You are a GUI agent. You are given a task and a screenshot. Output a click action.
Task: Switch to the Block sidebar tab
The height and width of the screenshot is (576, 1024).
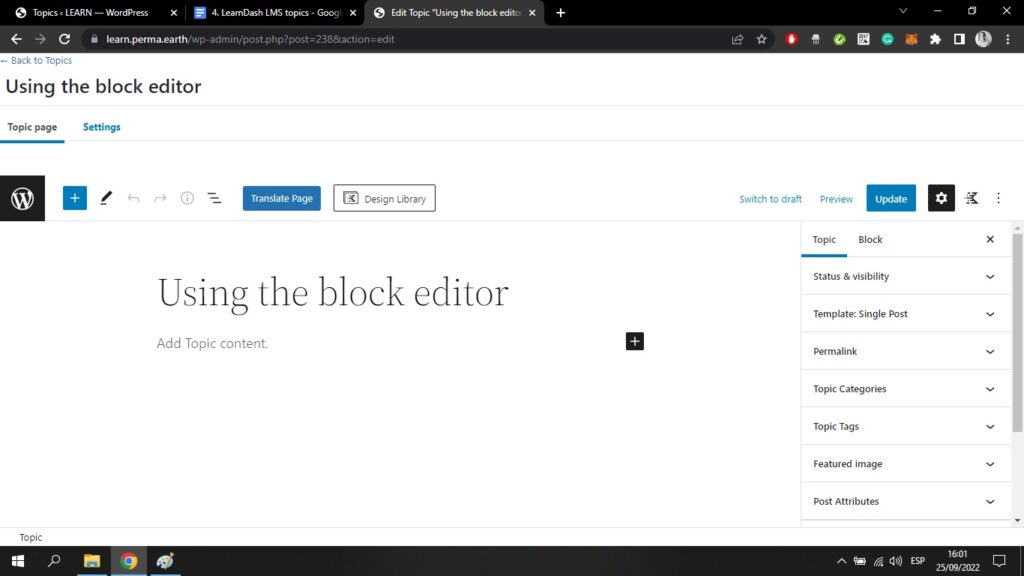[870, 239]
